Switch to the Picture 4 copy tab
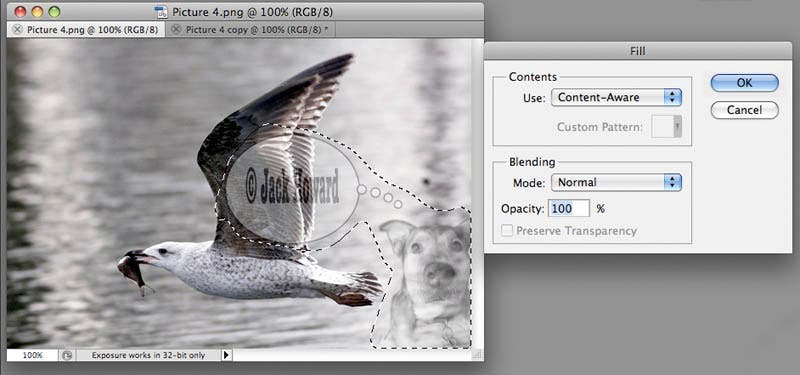The height and width of the screenshot is (375, 800). [251, 30]
